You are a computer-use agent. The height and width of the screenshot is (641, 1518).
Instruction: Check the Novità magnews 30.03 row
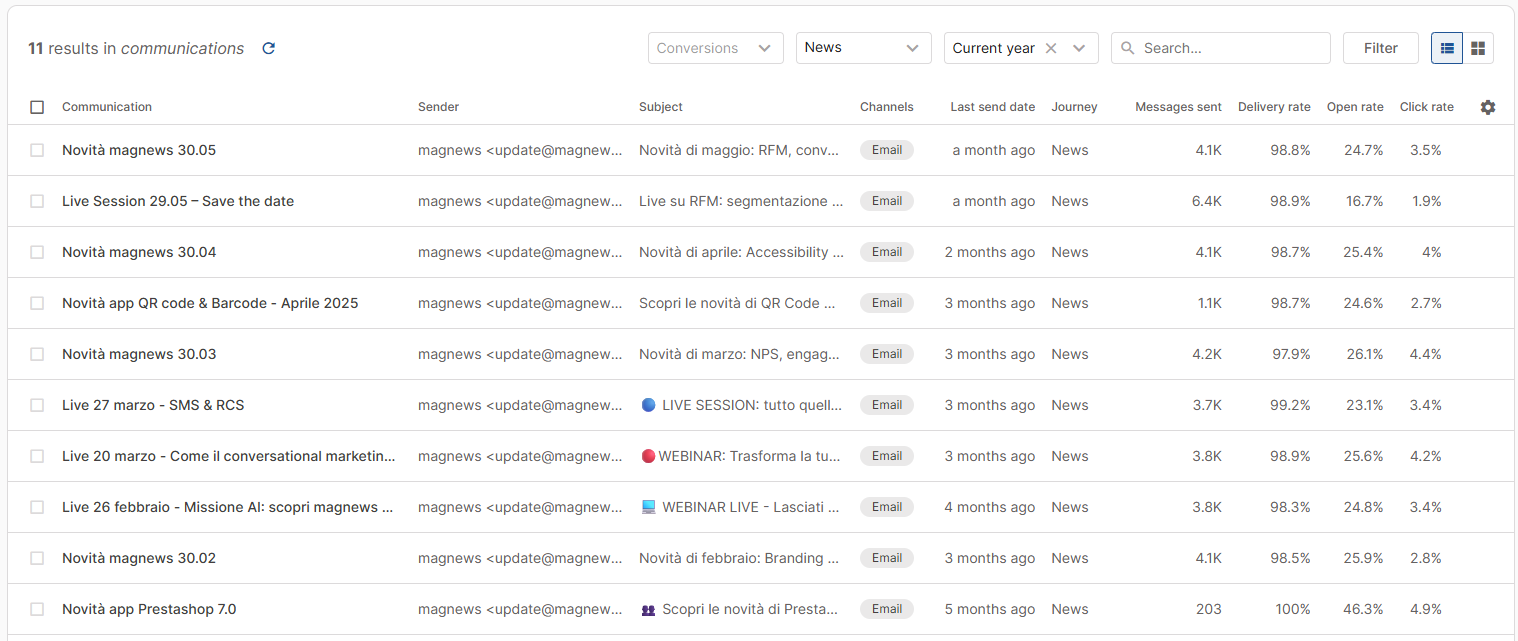click(37, 354)
